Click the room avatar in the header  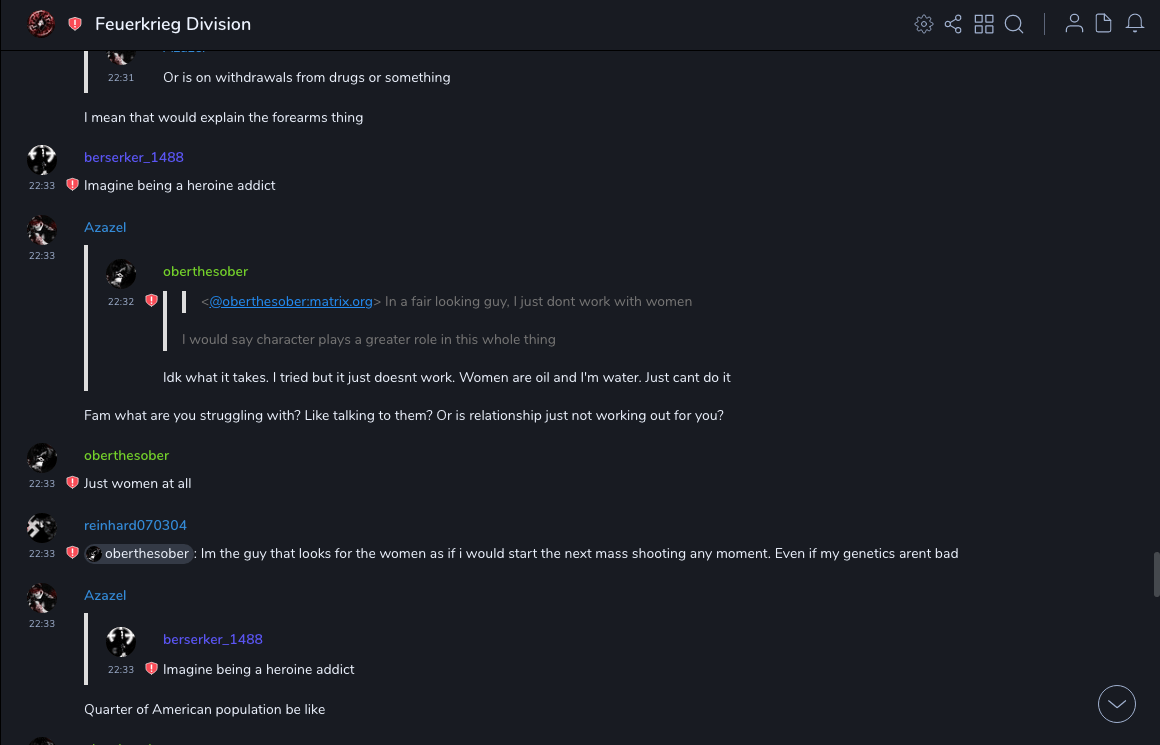(x=41, y=24)
